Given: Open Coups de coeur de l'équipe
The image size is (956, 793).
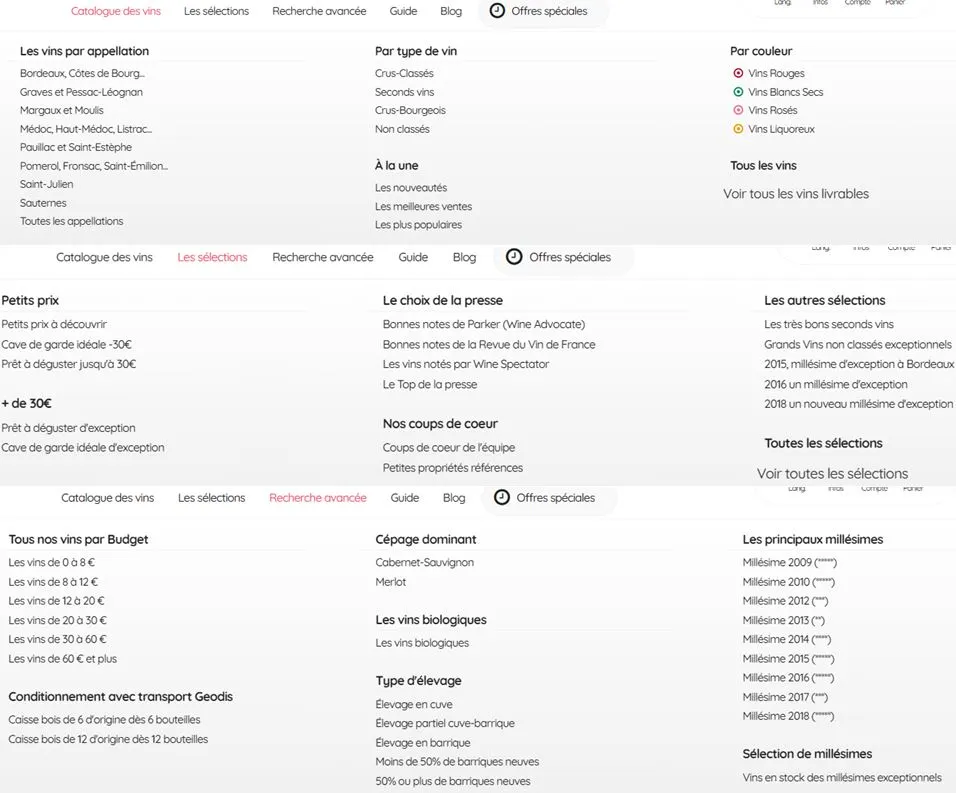Looking at the screenshot, I should pyautogui.click(x=448, y=447).
